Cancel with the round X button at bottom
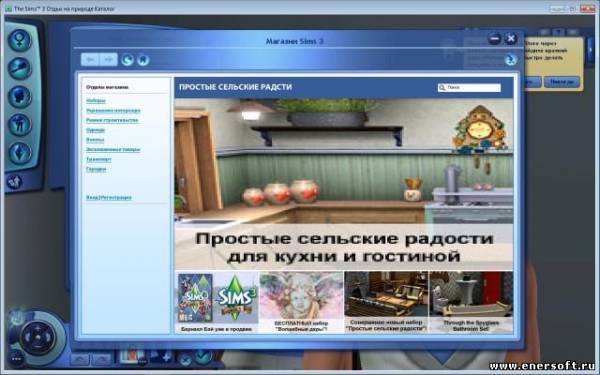The width and height of the screenshot is (600, 375). tap(186, 359)
